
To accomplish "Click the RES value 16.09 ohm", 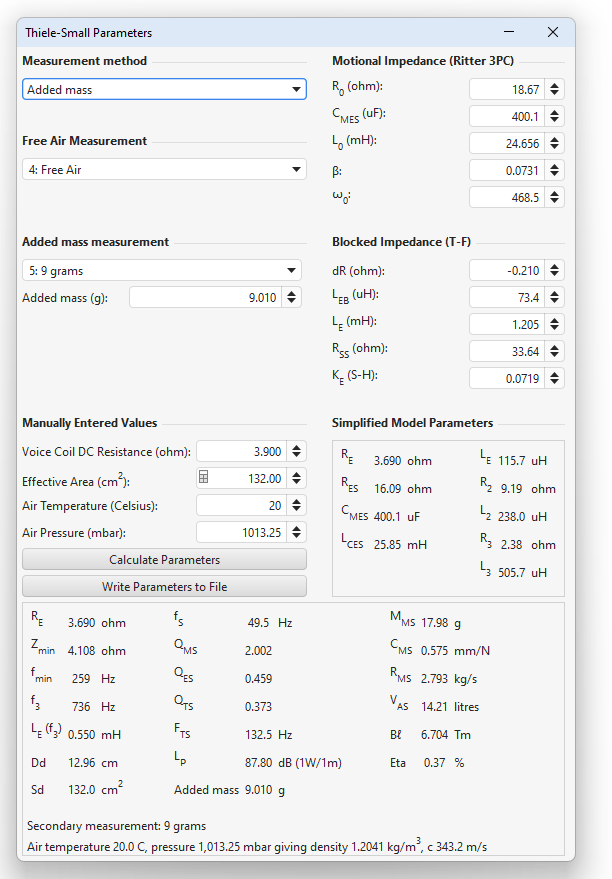I will pos(403,489).
